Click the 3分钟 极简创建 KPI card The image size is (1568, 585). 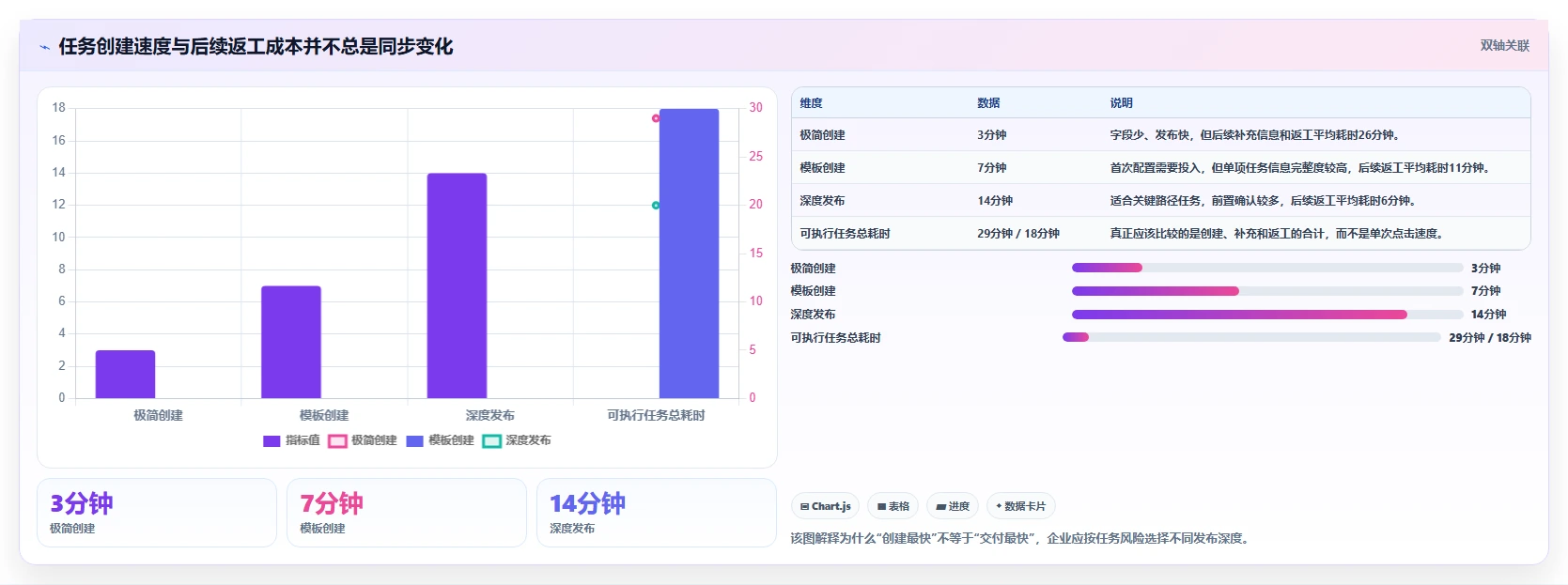(x=157, y=513)
